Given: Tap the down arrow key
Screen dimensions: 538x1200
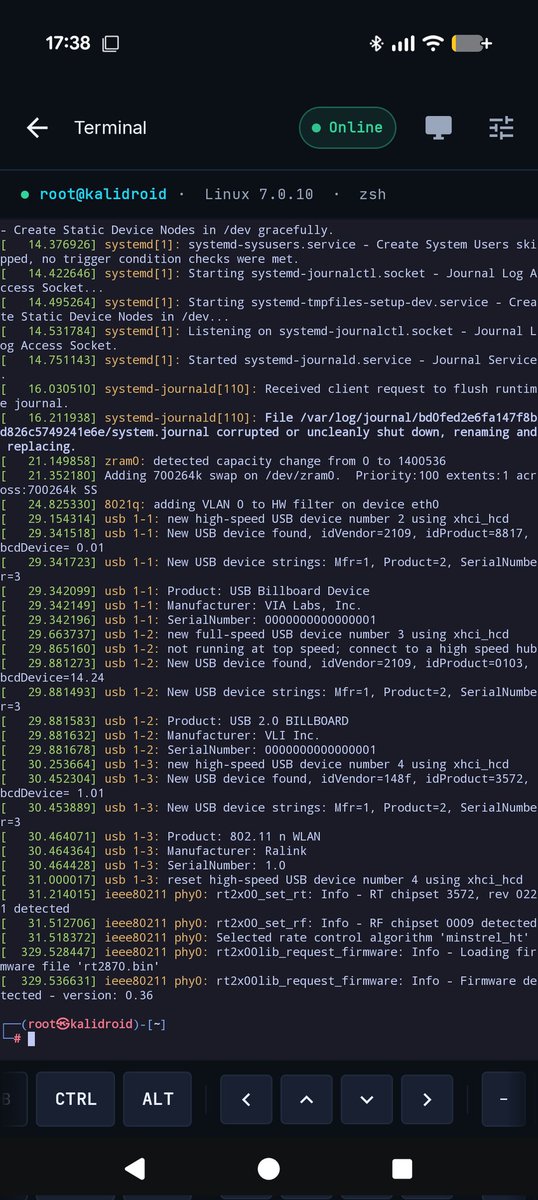Looking at the screenshot, I should [367, 1099].
